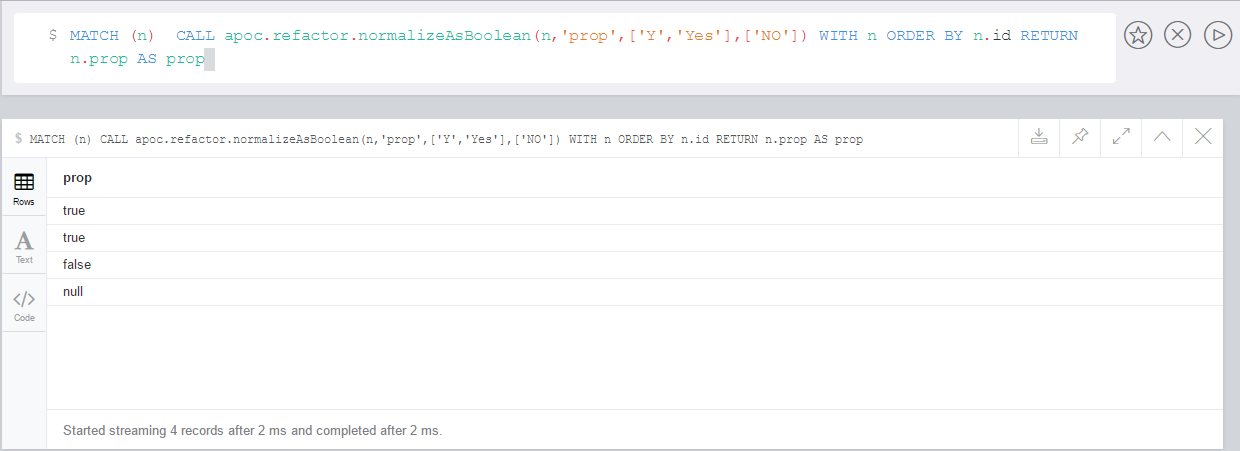Collapse the result frame with chevron
Viewport: 1240px width, 451px height.
pyautogui.click(x=1162, y=138)
